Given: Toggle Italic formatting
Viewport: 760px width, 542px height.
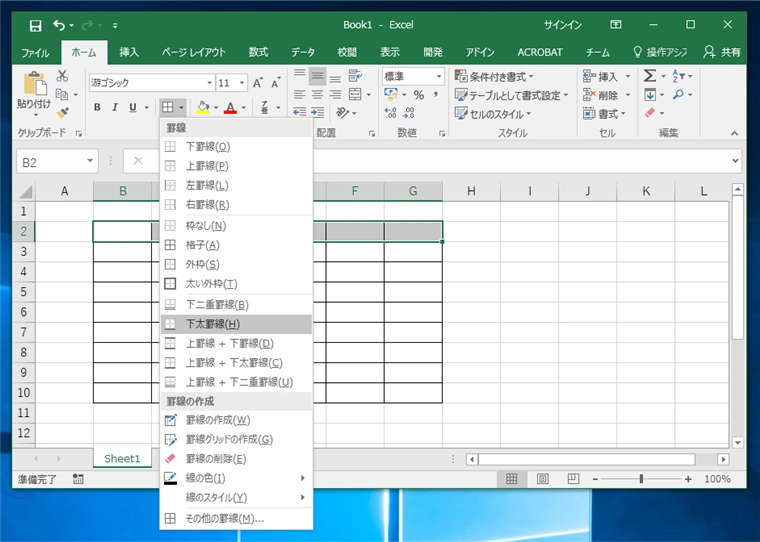Looking at the screenshot, I should 115,108.
